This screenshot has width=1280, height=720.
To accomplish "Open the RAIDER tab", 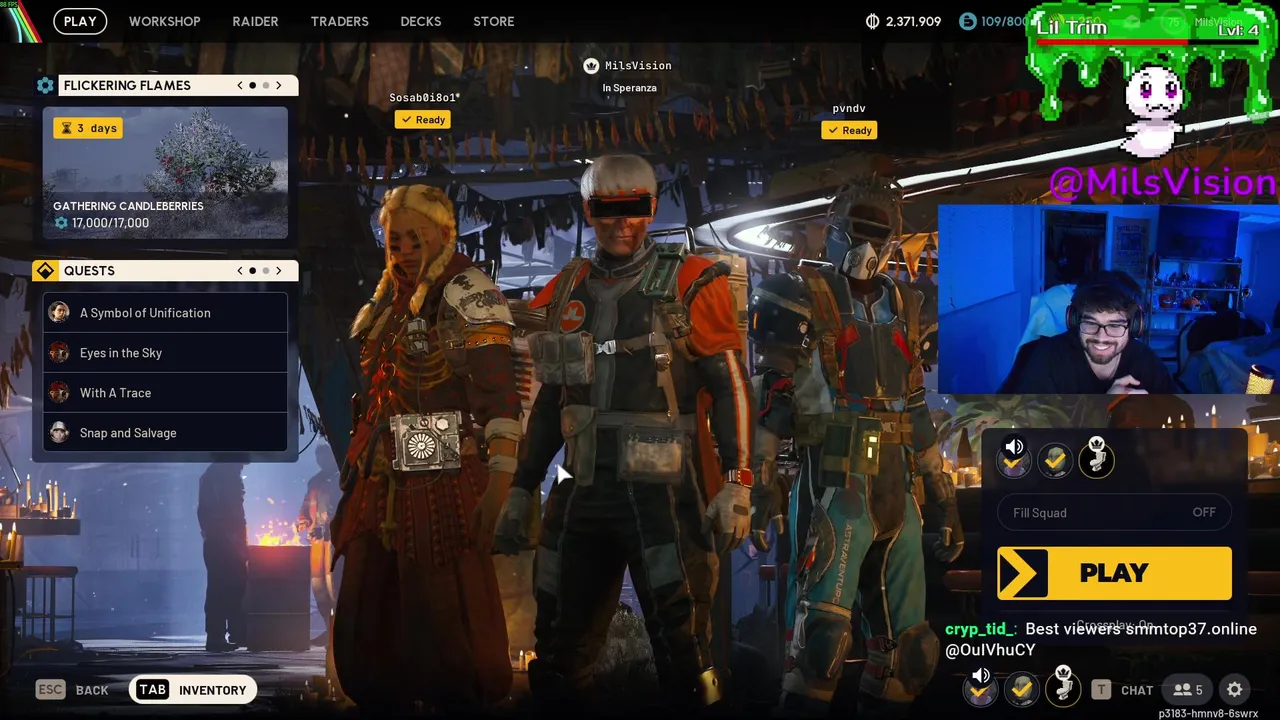I will coord(255,21).
